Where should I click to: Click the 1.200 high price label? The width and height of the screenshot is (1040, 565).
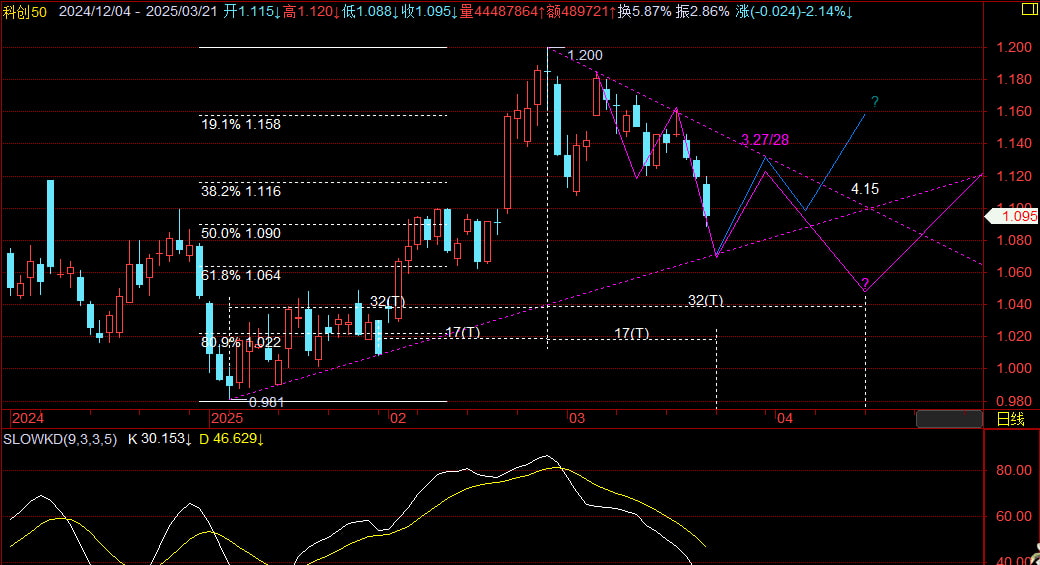(584, 56)
